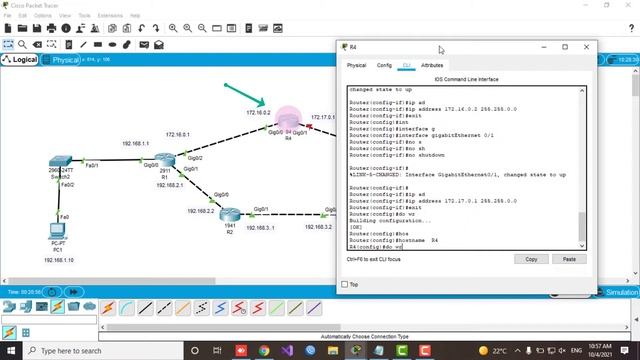Click the CLI vertical scrollbar thumb

coord(582,227)
